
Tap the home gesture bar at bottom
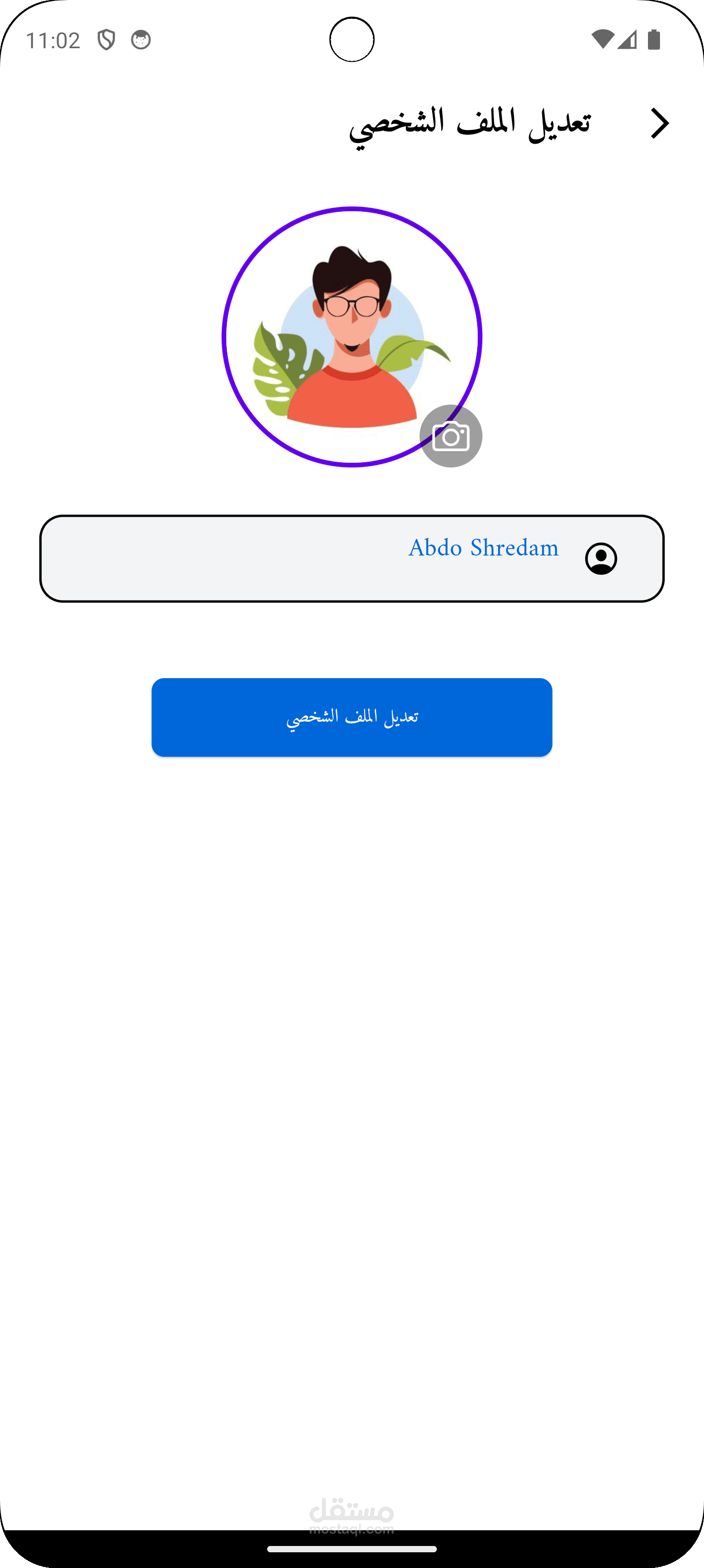click(x=351, y=1549)
